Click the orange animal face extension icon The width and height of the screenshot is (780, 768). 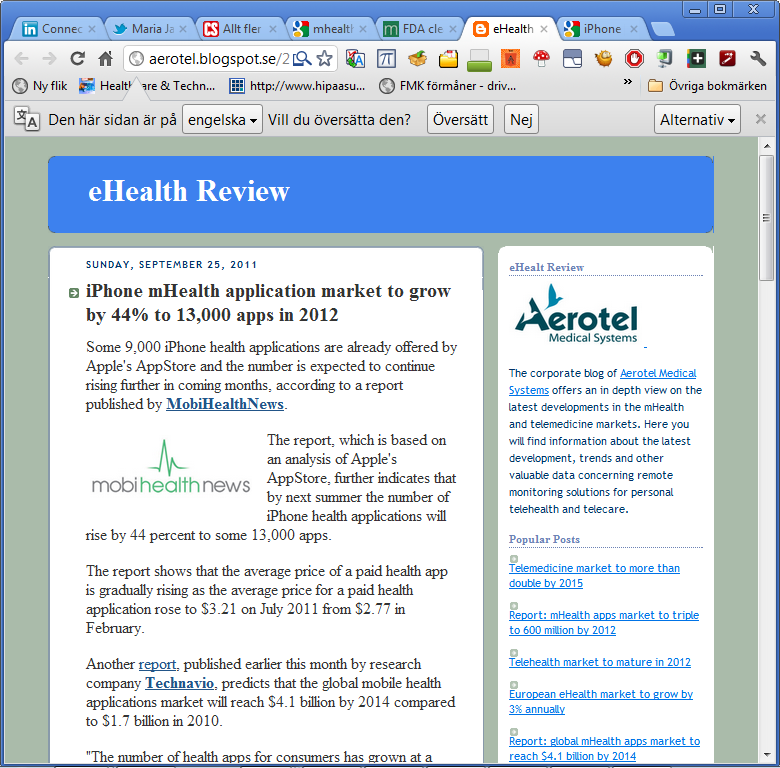pyautogui.click(x=603, y=59)
